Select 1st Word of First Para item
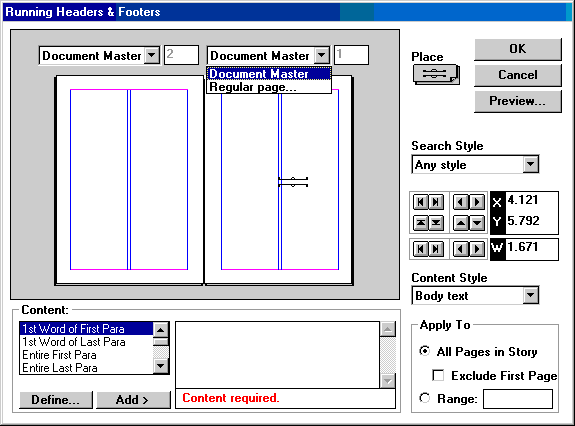The width and height of the screenshot is (575, 426). (x=86, y=328)
